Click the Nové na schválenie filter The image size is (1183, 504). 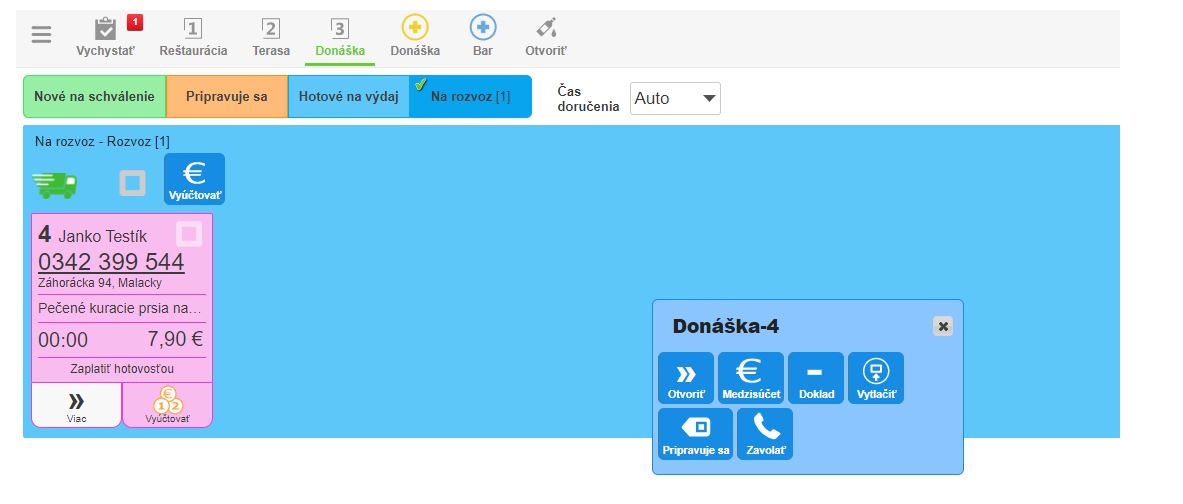(x=94, y=97)
